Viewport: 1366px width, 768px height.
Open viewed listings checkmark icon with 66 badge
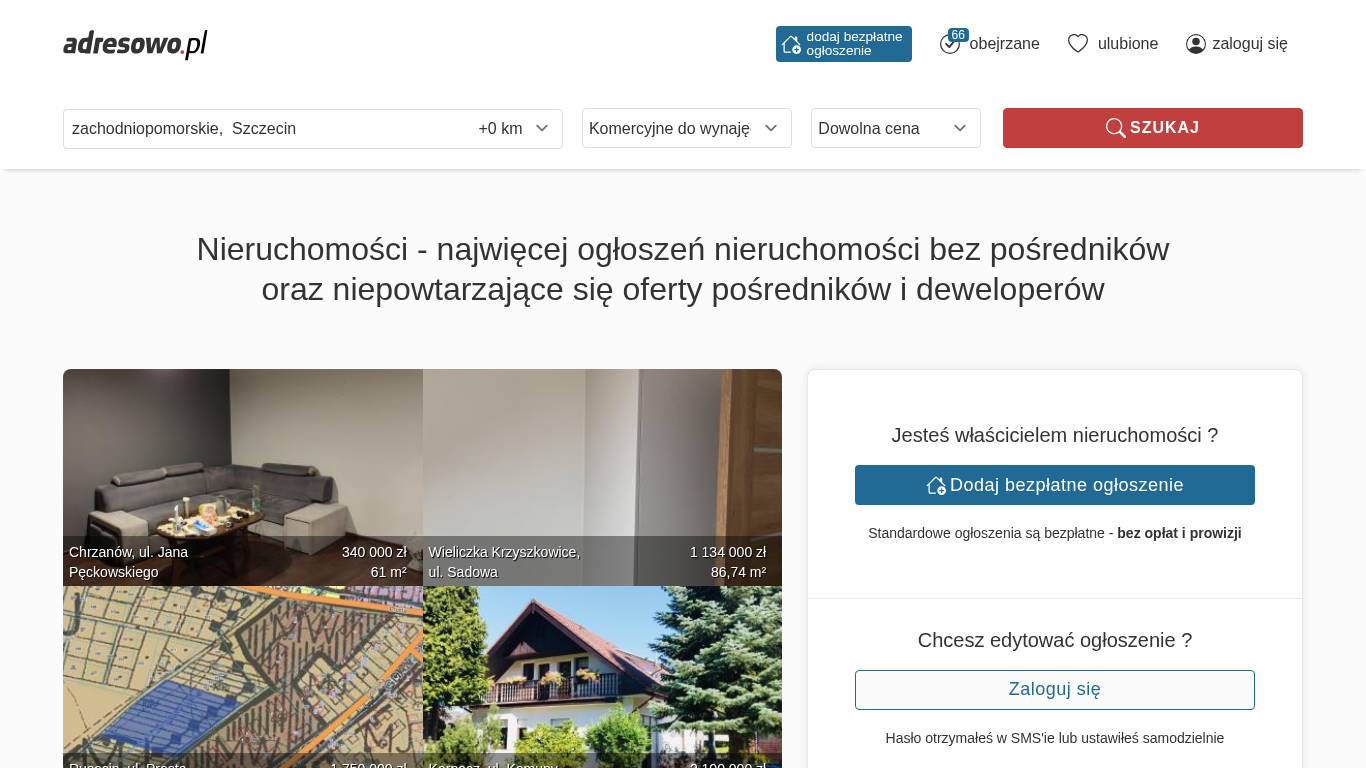click(950, 44)
